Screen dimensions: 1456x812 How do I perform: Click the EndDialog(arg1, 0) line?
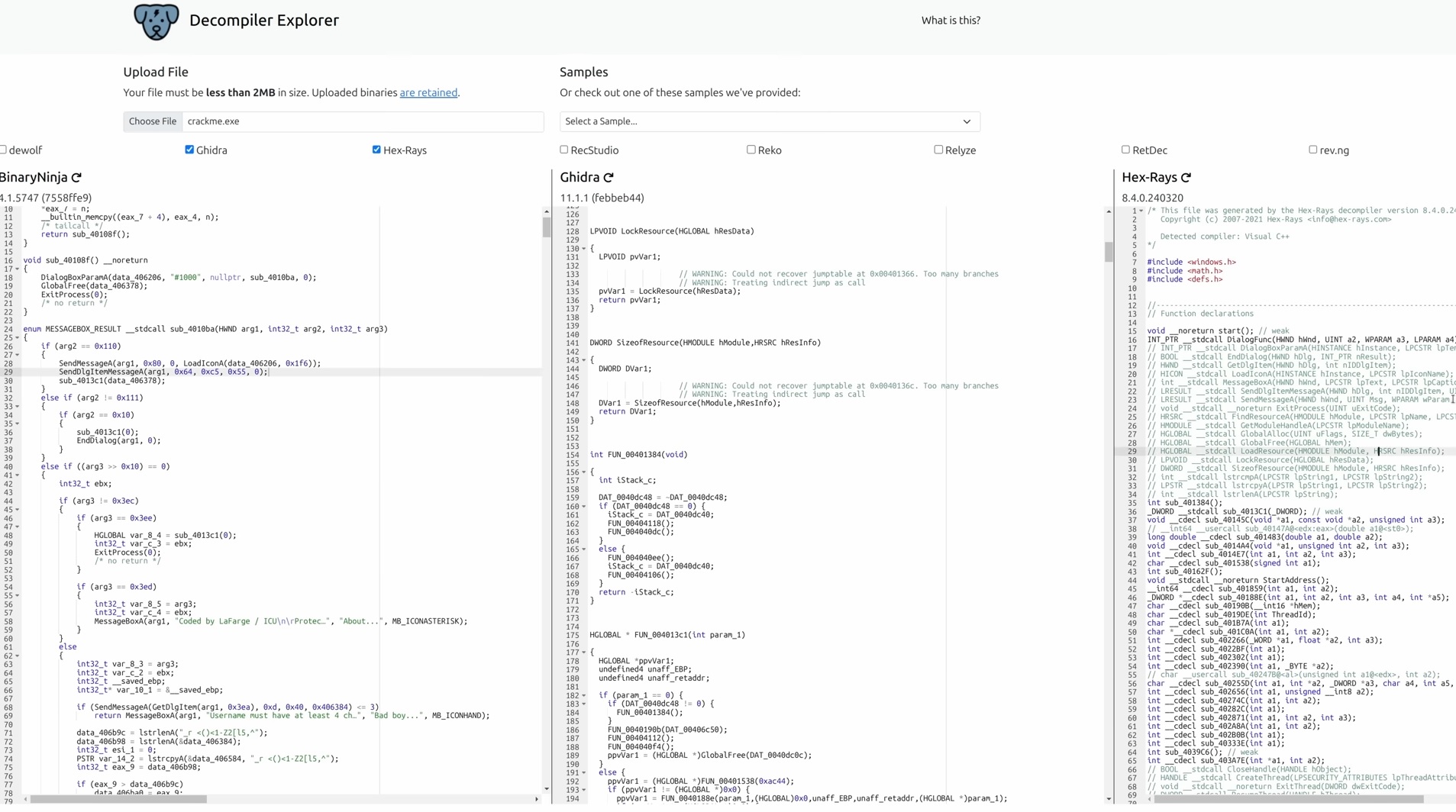coord(118,440)
